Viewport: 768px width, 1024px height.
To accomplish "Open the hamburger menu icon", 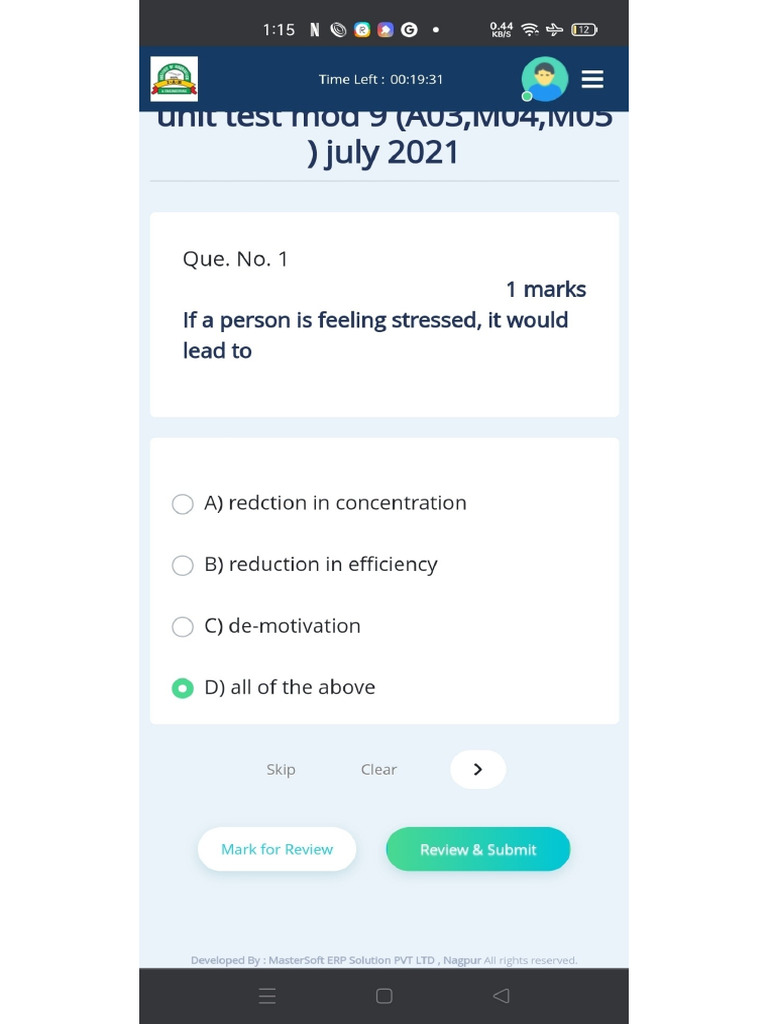I will tap(592, 79).
